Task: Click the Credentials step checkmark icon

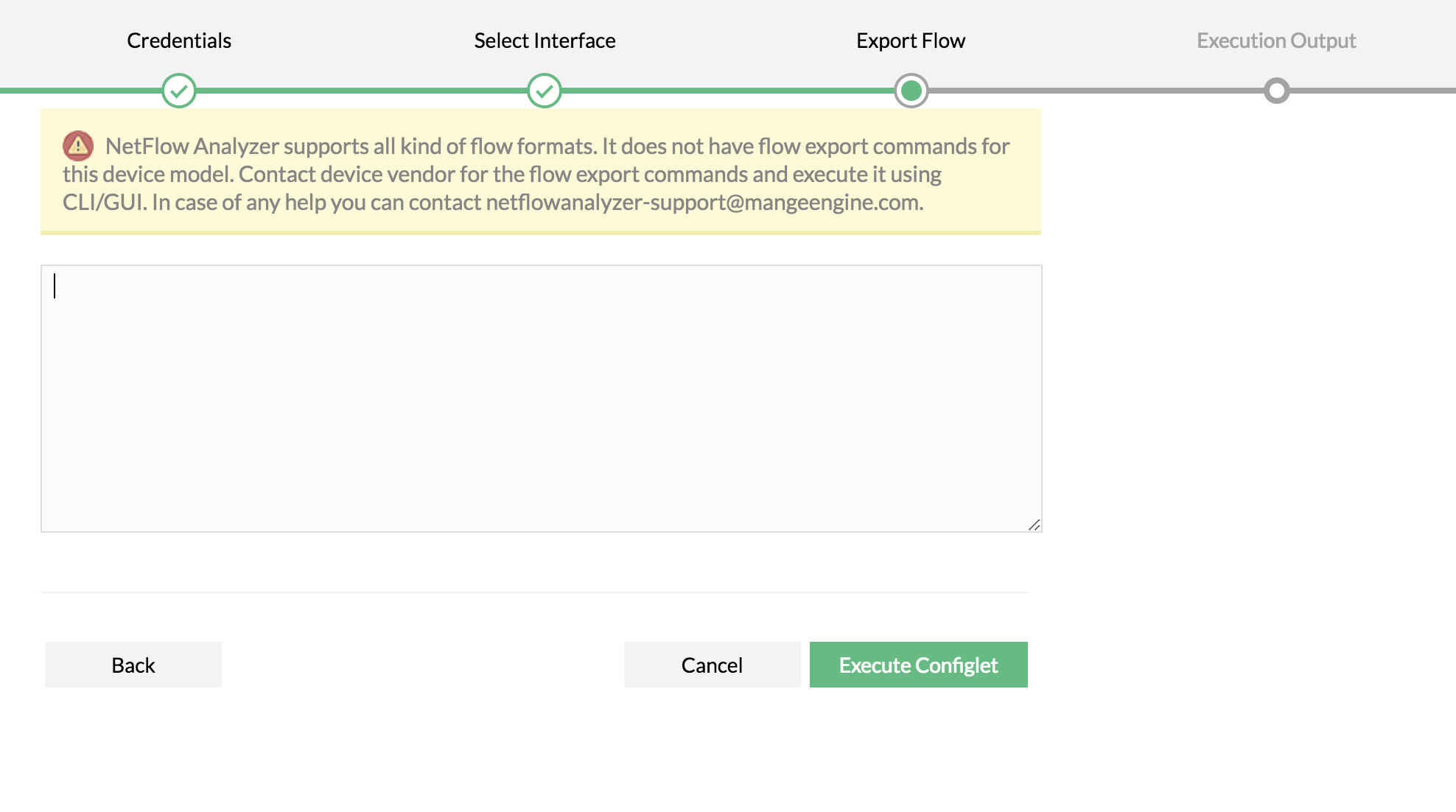Action: 179,91
